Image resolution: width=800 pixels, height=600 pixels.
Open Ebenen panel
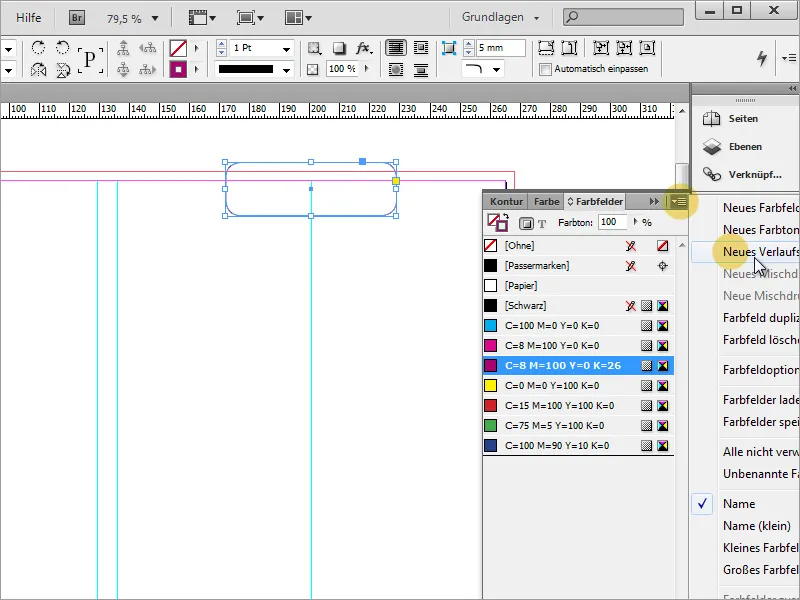pos(742,146)
